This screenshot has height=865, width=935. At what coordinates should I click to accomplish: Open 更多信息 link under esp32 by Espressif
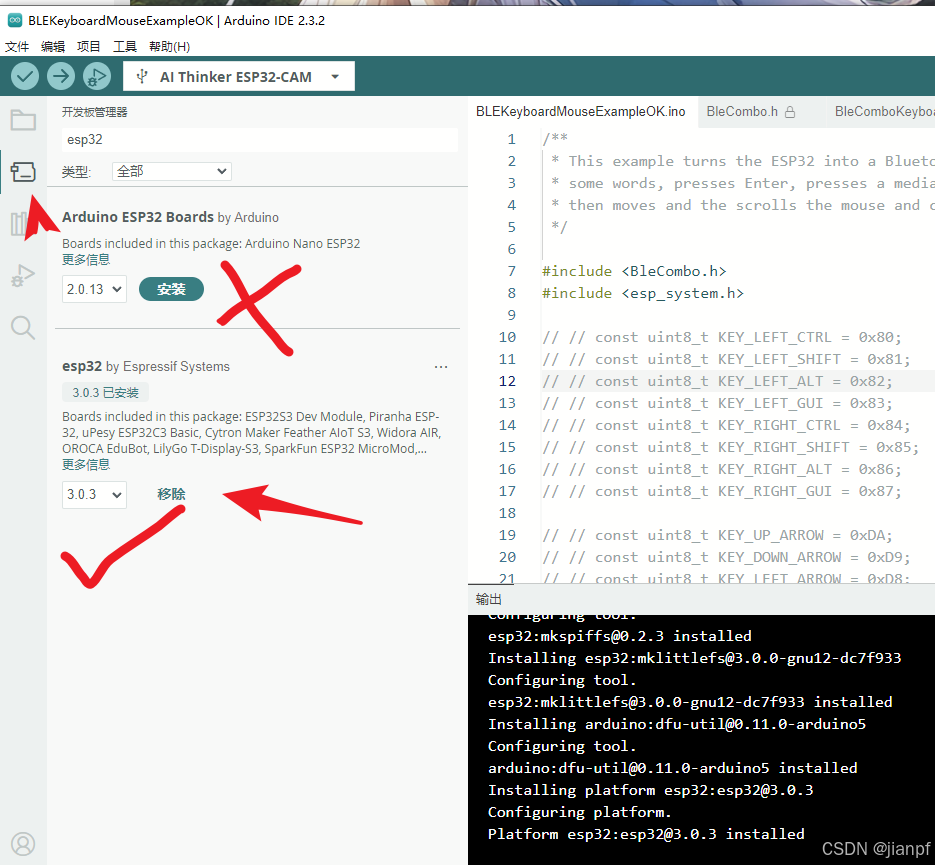[86, 464]
